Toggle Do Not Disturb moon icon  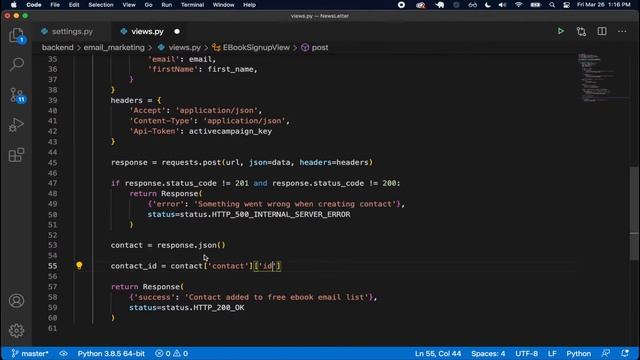click(488, 5)
